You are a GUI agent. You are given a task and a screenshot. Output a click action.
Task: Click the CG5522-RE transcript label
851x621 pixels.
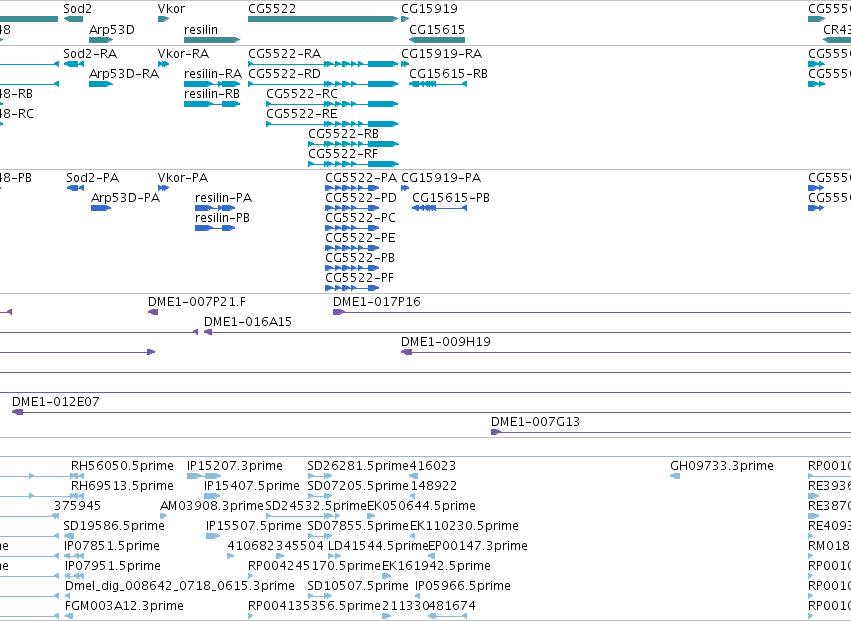pyautogui.click(x=302, y=114)
